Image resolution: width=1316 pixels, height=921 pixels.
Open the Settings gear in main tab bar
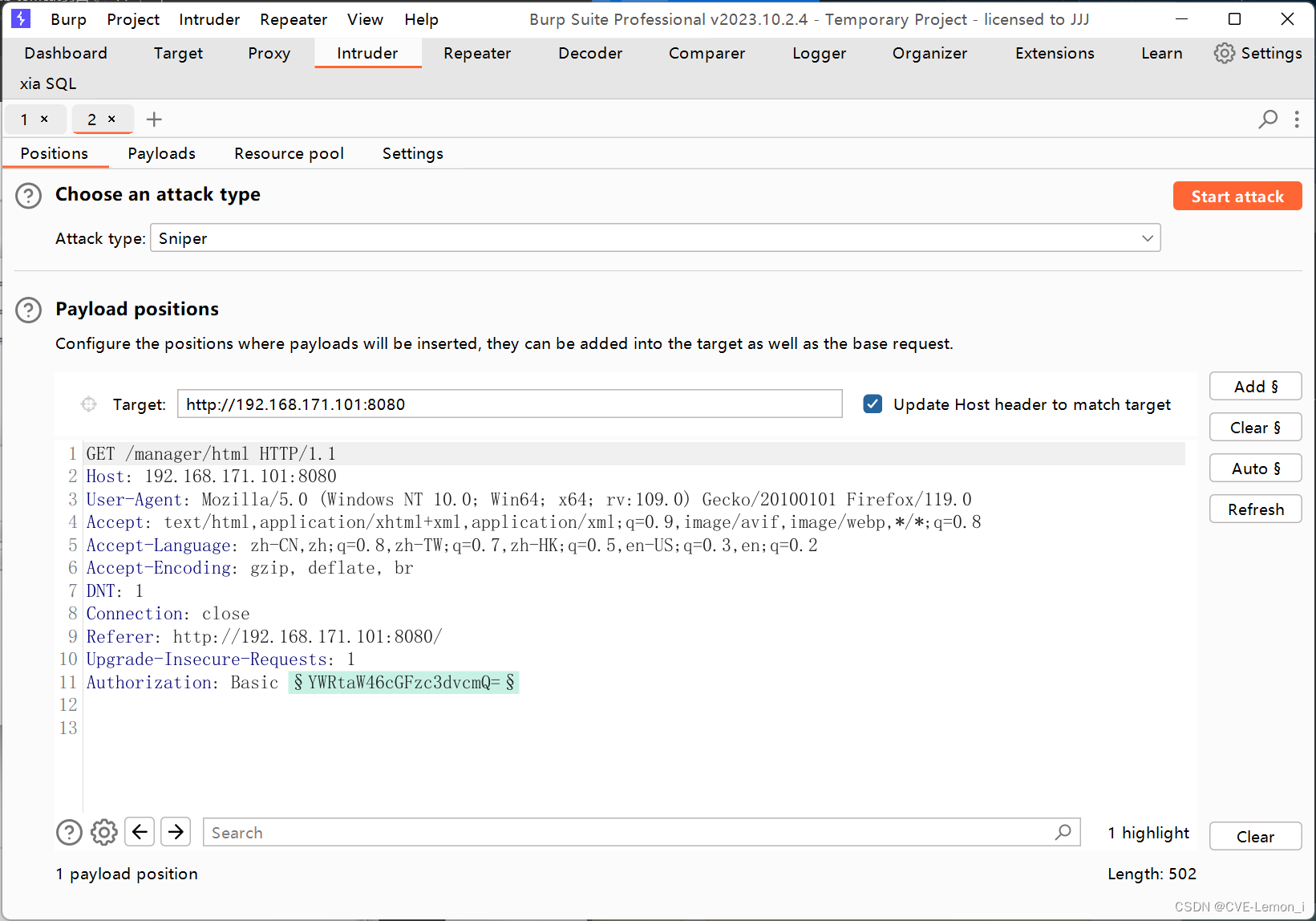[x=1257, y=53]
